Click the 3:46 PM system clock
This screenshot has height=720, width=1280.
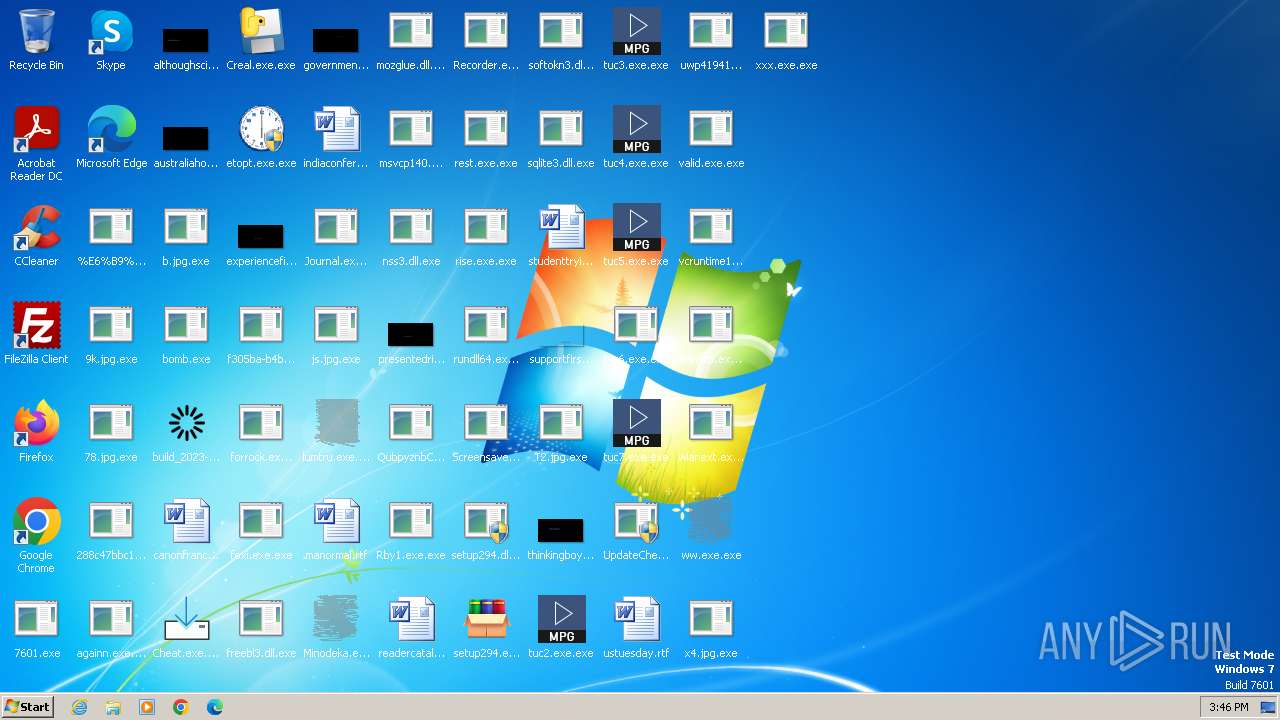[x=1228, y=707]
